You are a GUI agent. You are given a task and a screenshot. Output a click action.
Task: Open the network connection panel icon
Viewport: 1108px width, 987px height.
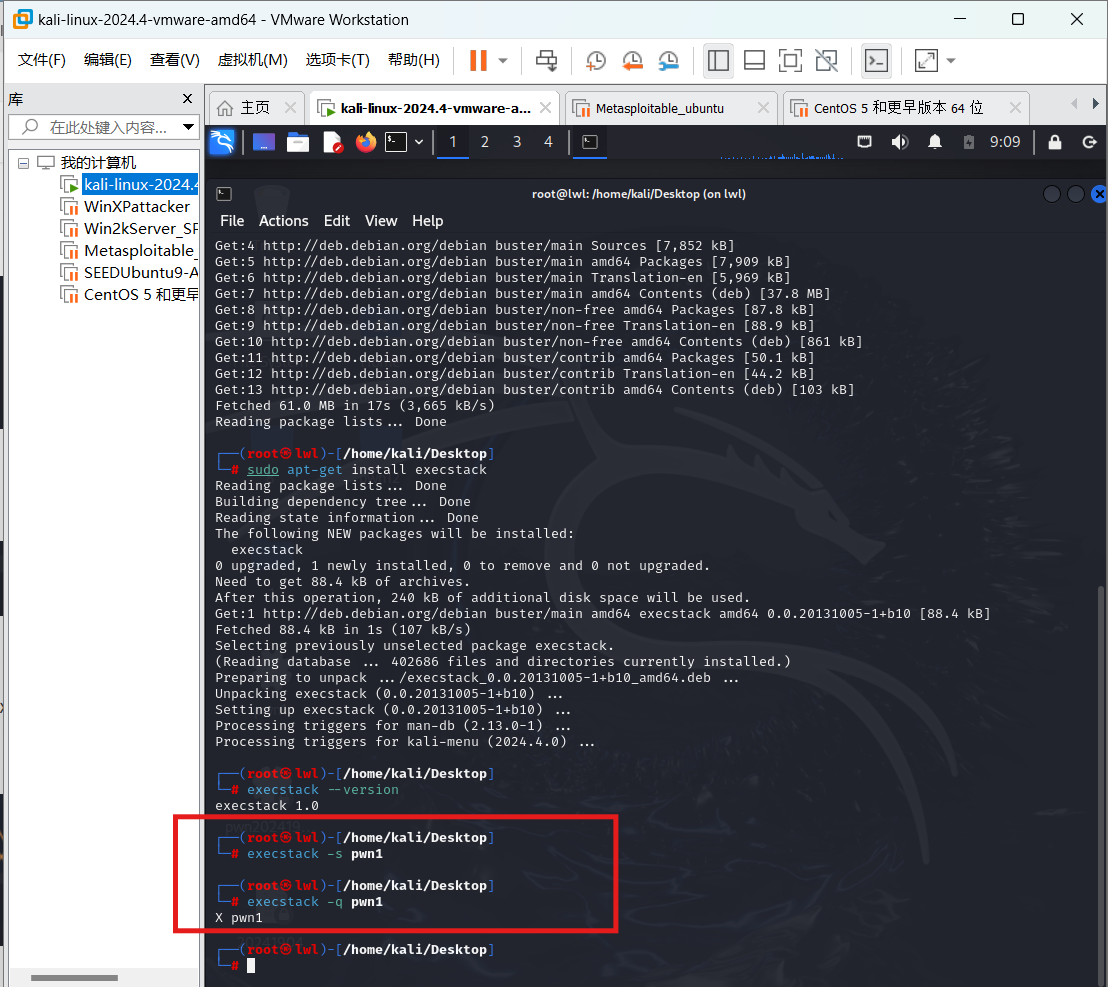[x=864, y=142]
